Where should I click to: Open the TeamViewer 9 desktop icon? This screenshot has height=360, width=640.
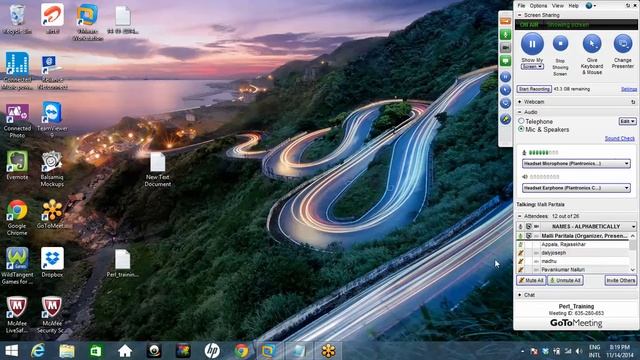point(52,118)
